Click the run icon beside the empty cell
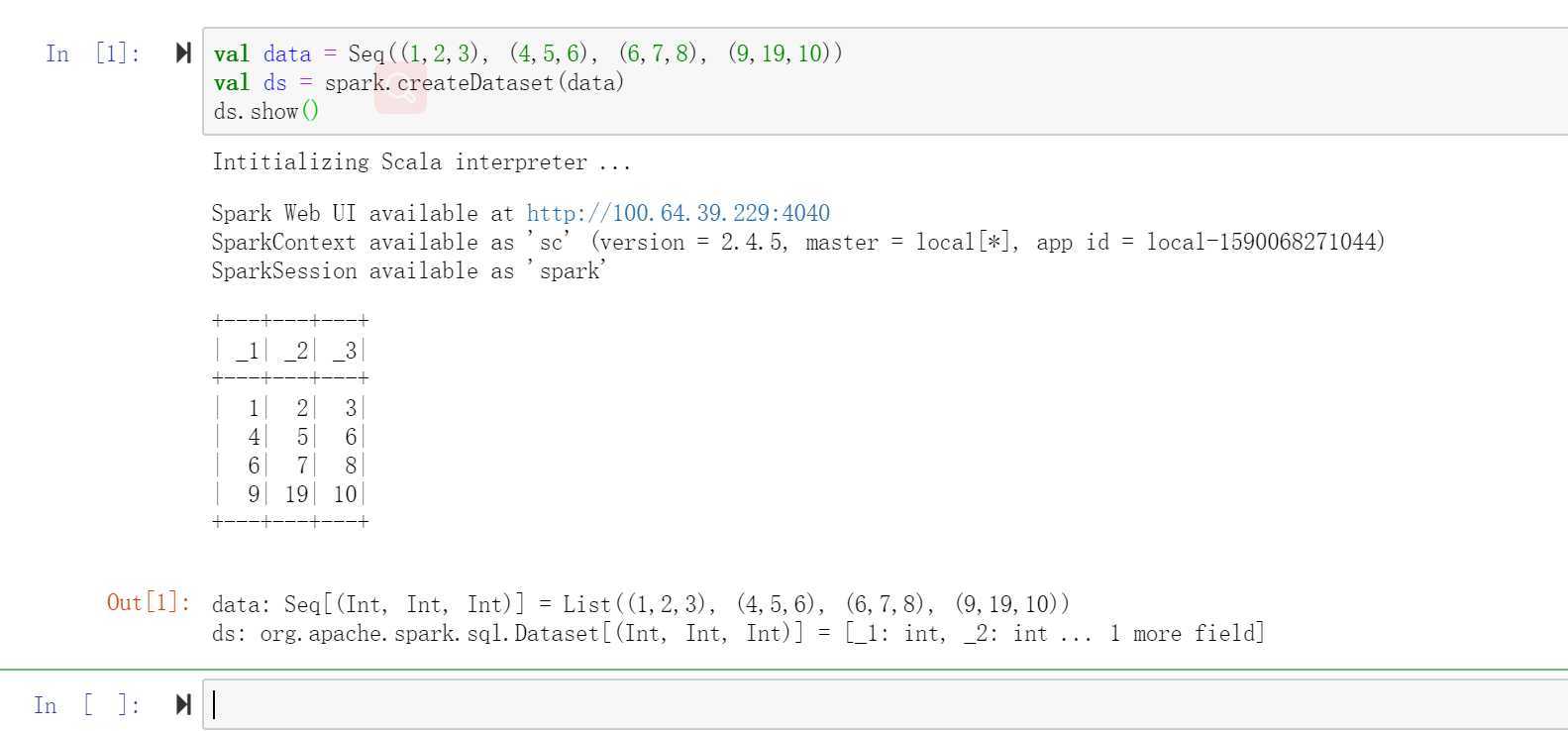 click(183, 704)
